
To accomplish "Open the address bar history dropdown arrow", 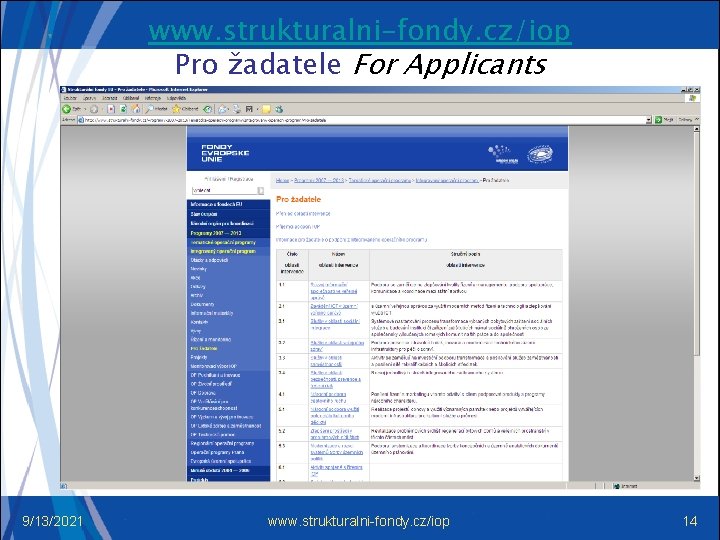I will pyautogui.click(x=649, y=120).
